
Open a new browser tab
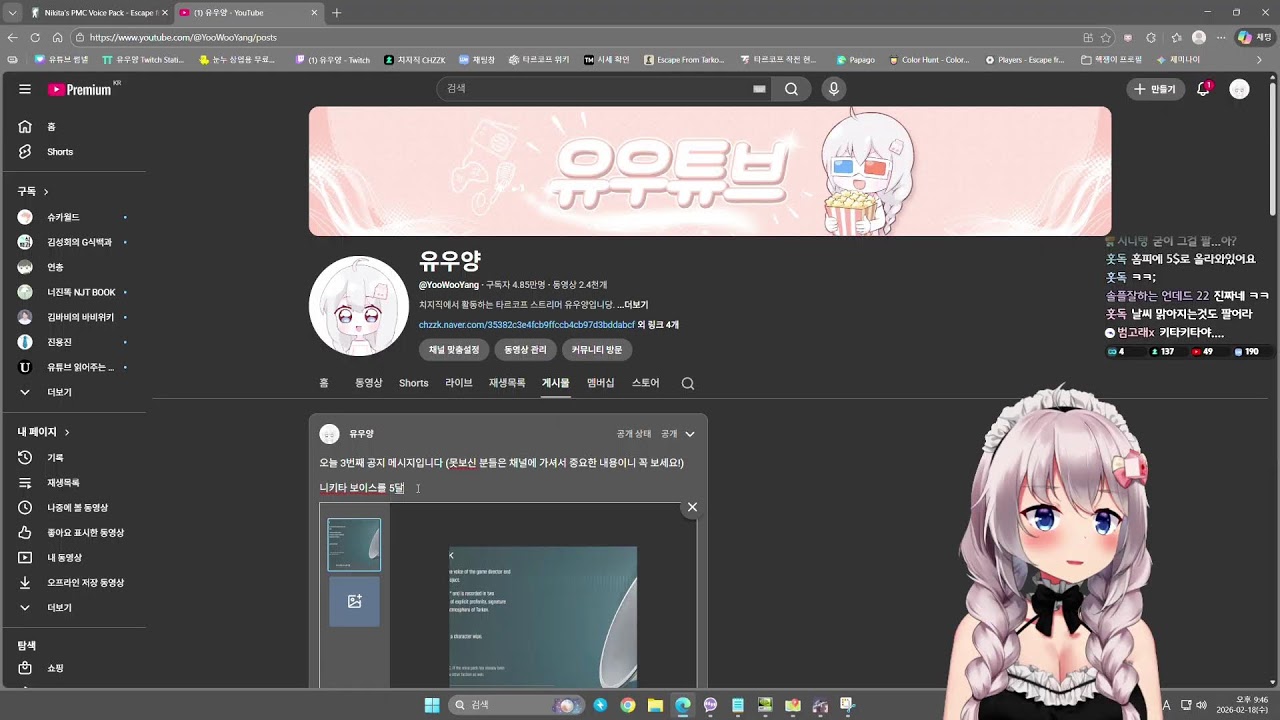coord(336,13)
